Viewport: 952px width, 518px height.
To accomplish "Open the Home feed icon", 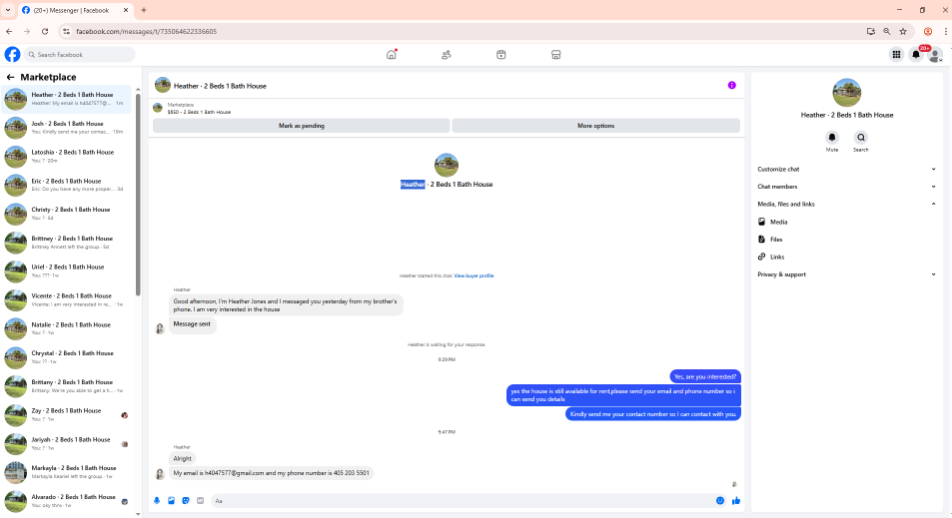I will coord(392,55).
